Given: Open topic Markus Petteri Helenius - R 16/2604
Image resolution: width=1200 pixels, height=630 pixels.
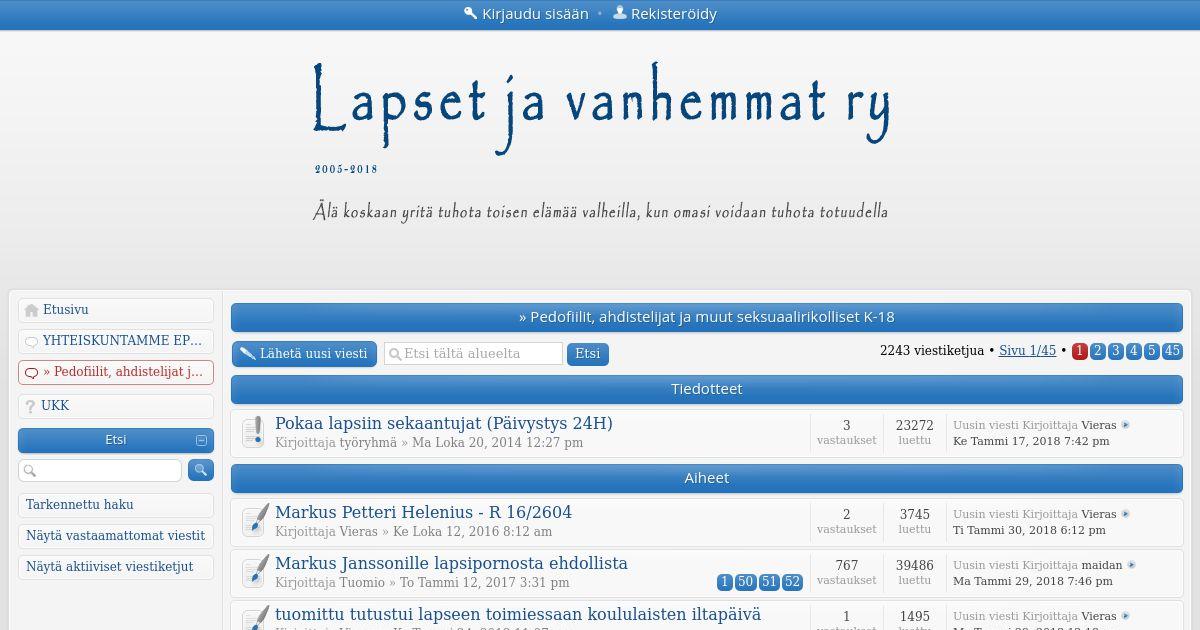Looking at the screenshot, I should coord(423,512).
